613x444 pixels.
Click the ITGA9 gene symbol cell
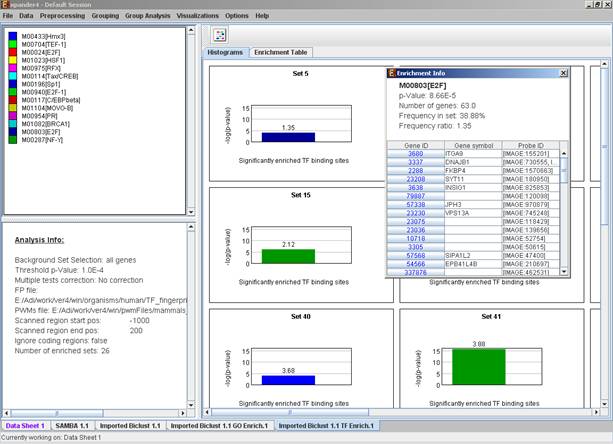473,154
